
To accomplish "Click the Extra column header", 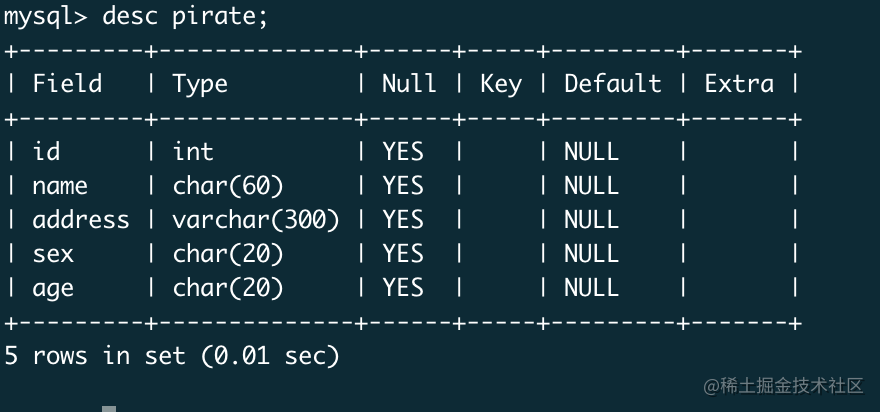I will [x=739, y=84].
